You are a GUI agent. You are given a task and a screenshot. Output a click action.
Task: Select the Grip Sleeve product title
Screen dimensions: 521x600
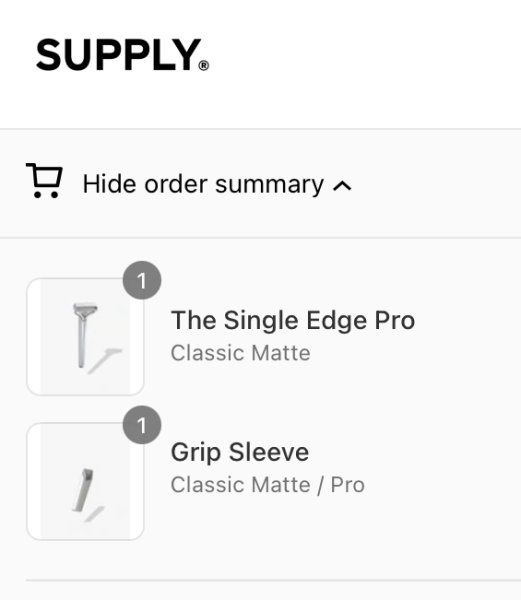[240, 453]
